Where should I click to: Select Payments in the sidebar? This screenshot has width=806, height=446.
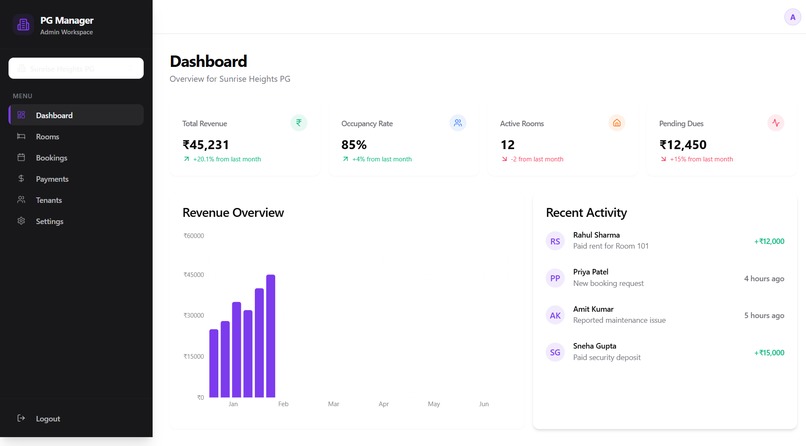(76, 179)
